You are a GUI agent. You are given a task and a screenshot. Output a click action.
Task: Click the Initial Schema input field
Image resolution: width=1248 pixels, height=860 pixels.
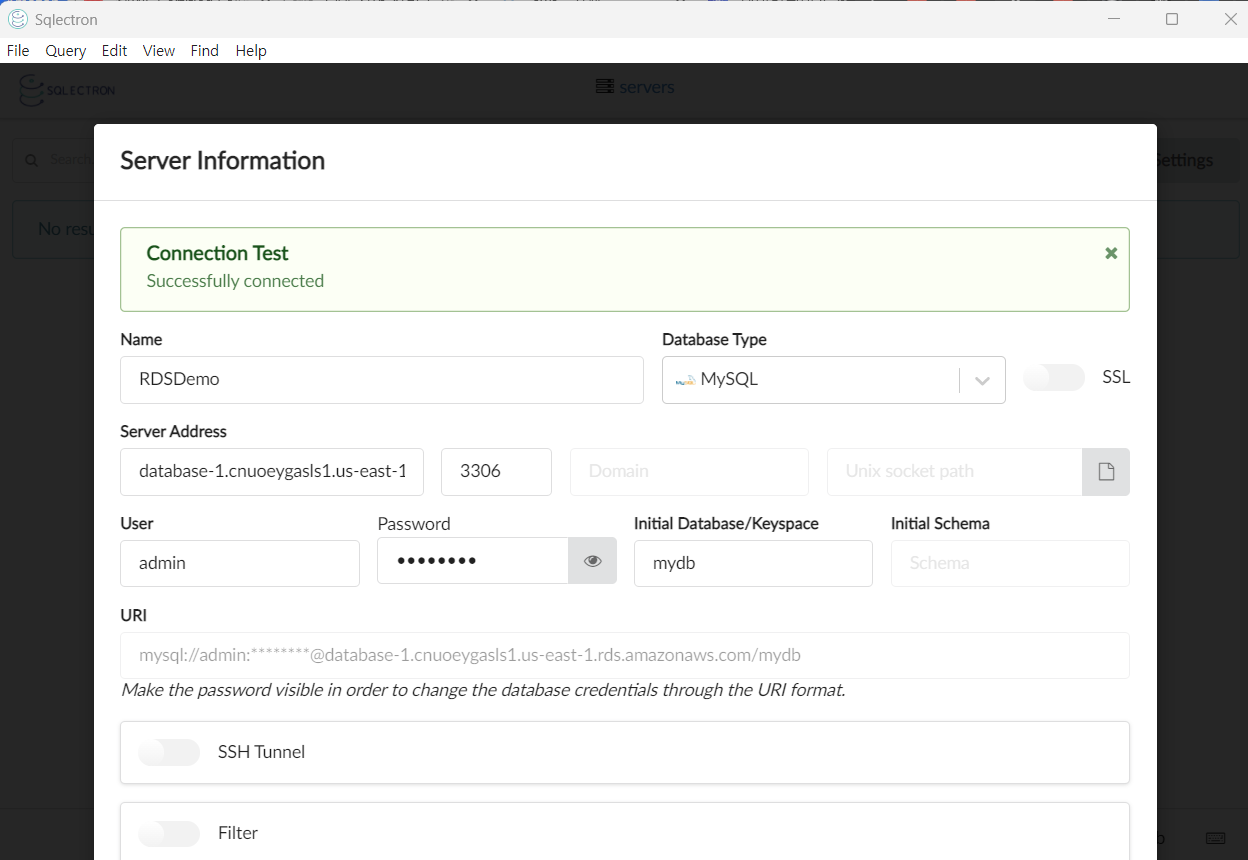tap(1010, 563)
